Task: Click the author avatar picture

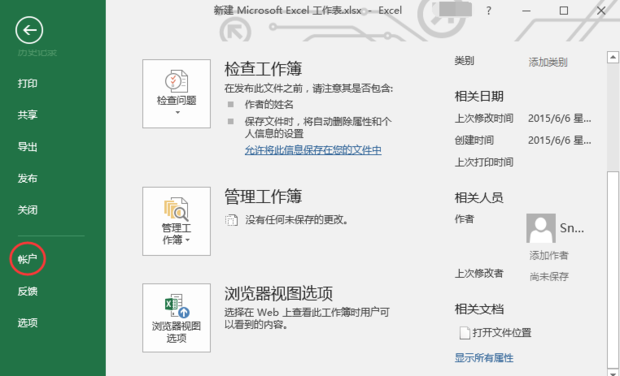Action: click(x=541, y=228)
